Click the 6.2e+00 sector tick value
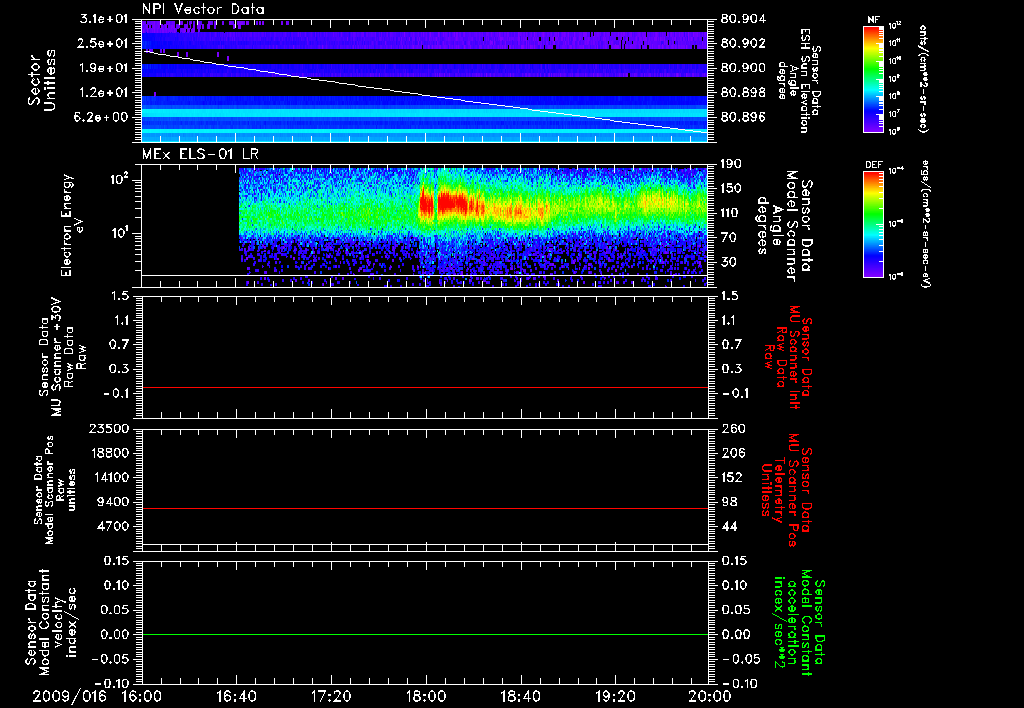The image size is (1024, 708). (103, 117)
